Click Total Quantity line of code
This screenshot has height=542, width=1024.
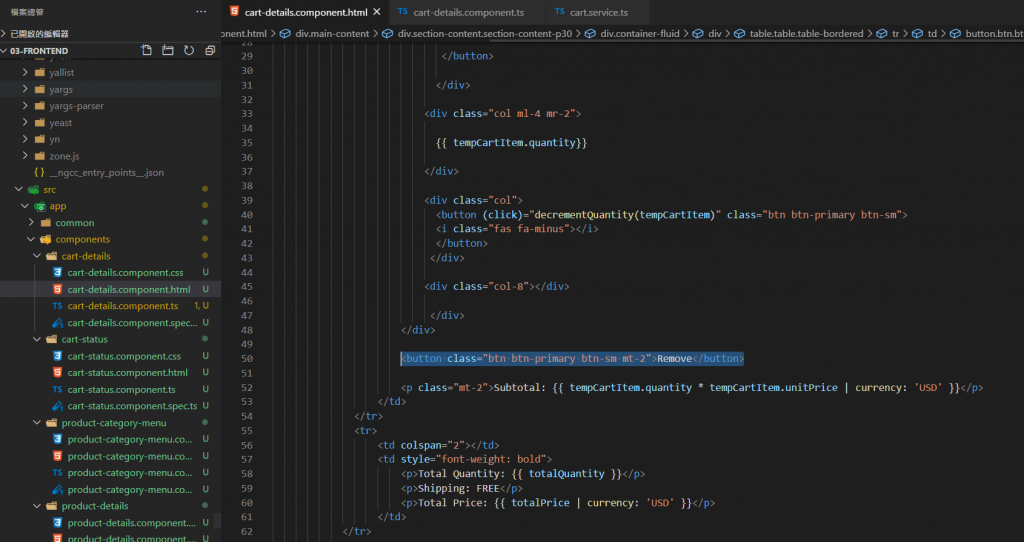point(523,473)
